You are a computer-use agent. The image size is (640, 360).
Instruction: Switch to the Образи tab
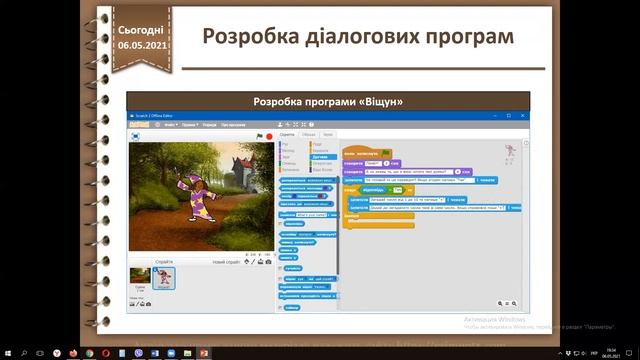pos(309,135)
